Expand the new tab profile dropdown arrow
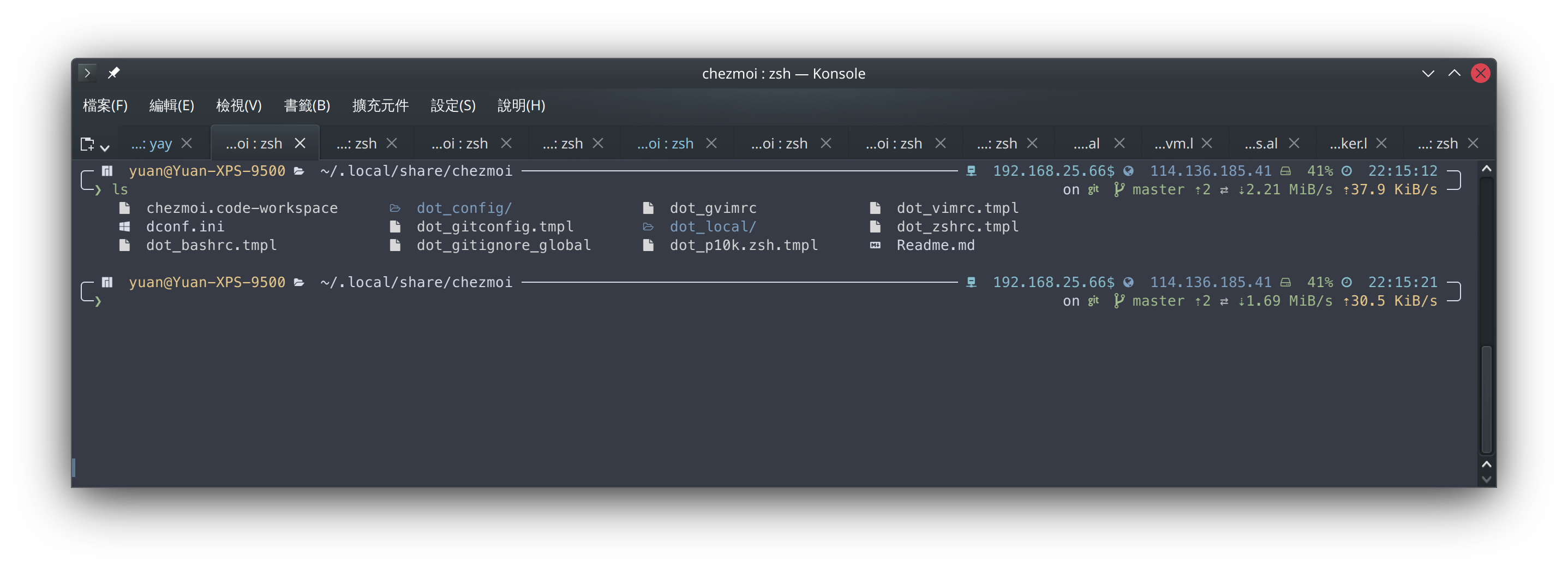 coord(105,147)
